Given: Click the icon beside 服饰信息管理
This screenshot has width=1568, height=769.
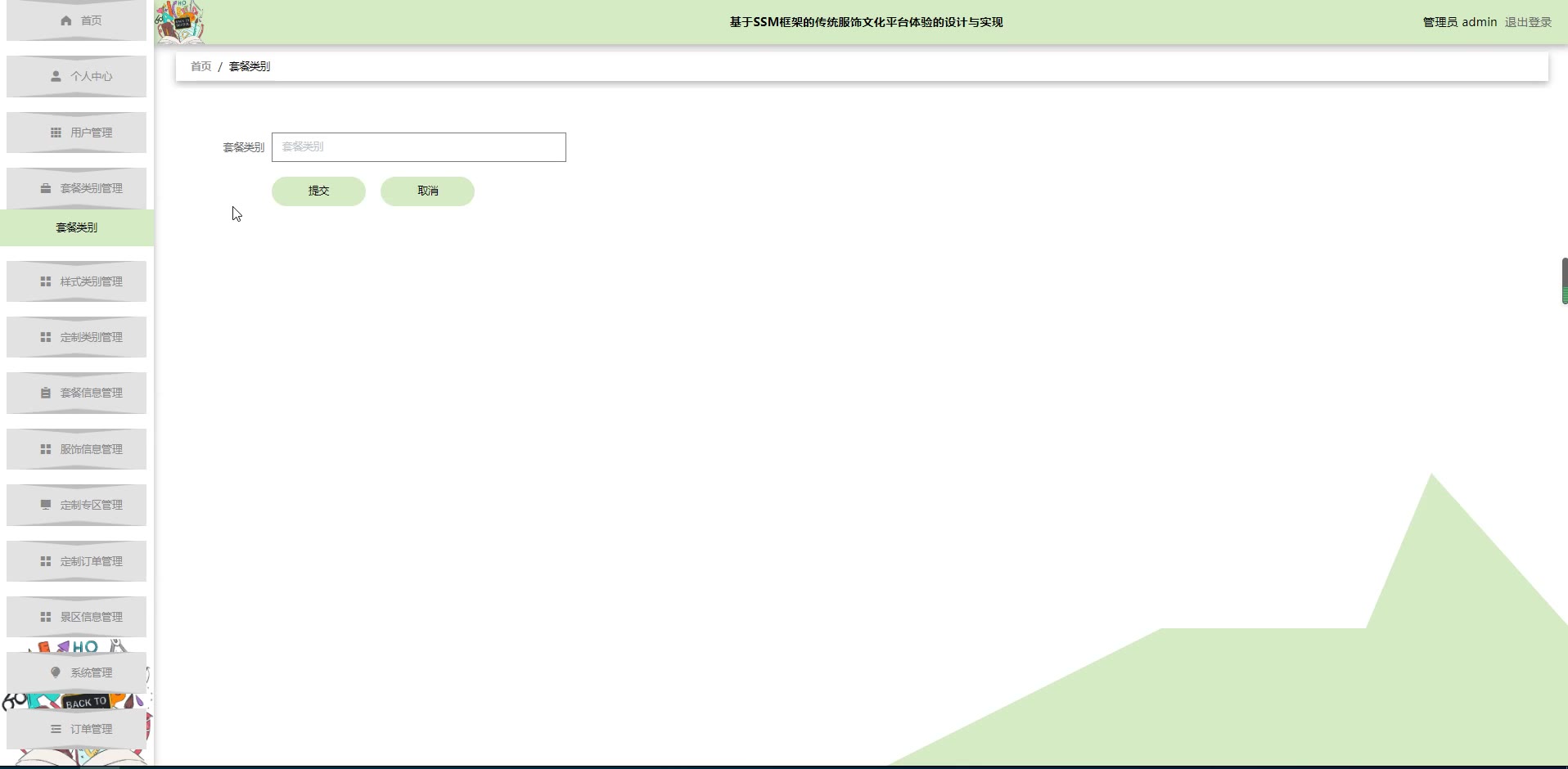Looking at the screenshot, I should coord(46,449).
